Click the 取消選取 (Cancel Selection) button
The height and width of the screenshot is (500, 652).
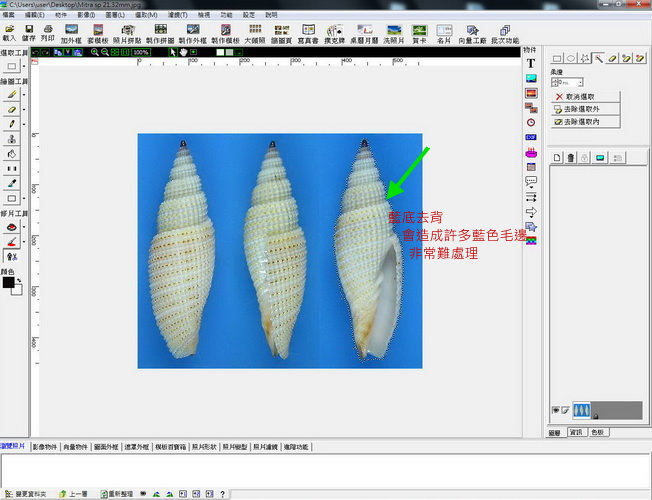click(x=587, y=96)
